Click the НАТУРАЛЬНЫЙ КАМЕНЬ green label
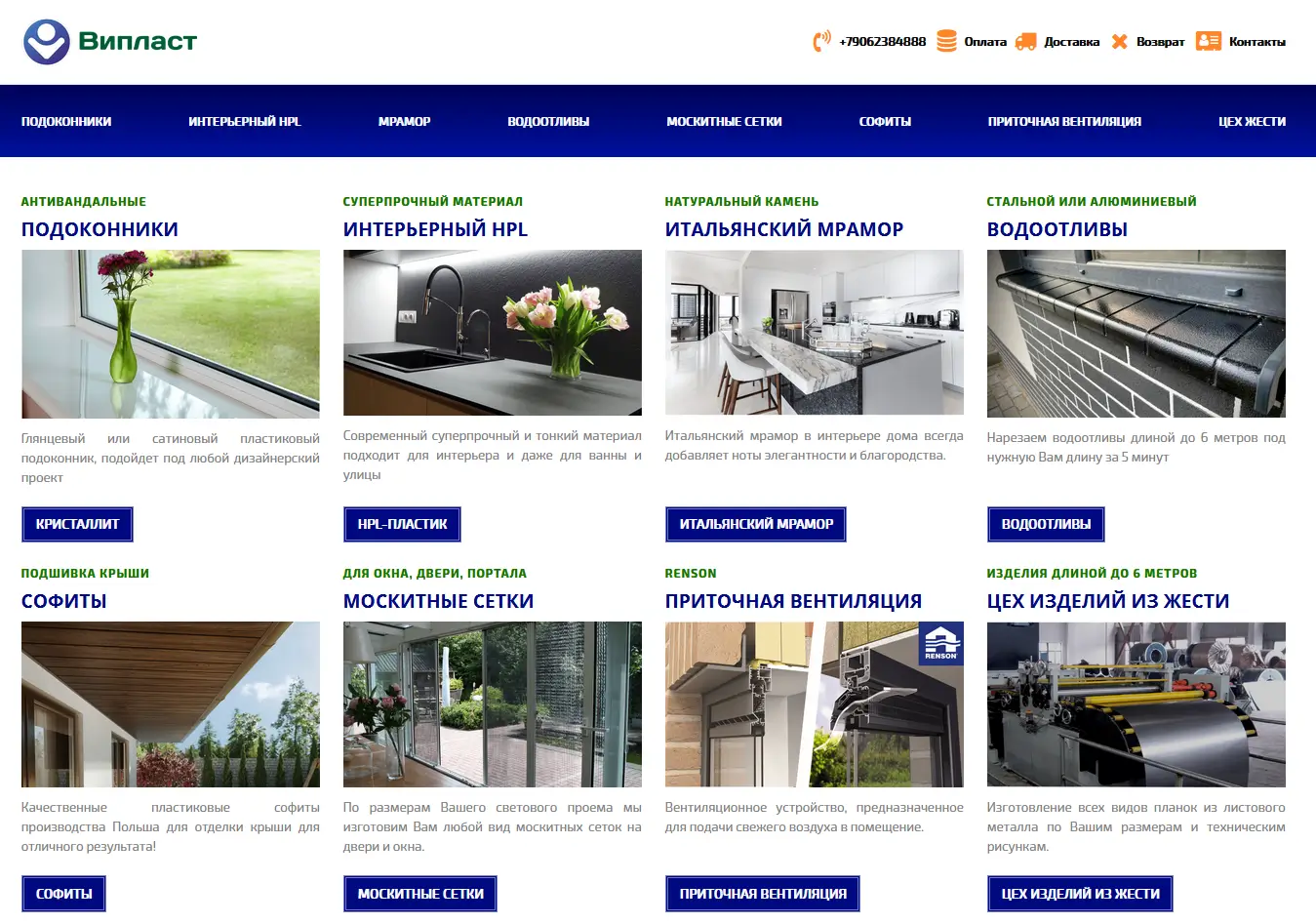 741,202
